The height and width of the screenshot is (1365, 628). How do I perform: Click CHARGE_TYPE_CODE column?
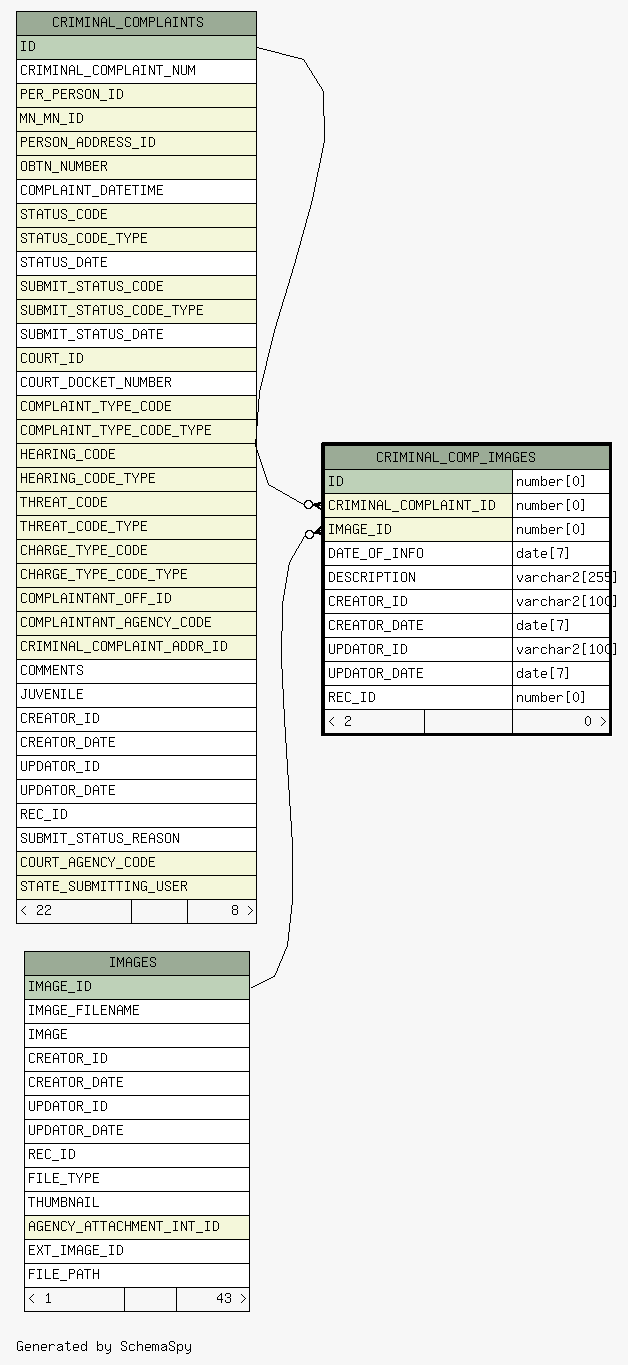(137, 551)
